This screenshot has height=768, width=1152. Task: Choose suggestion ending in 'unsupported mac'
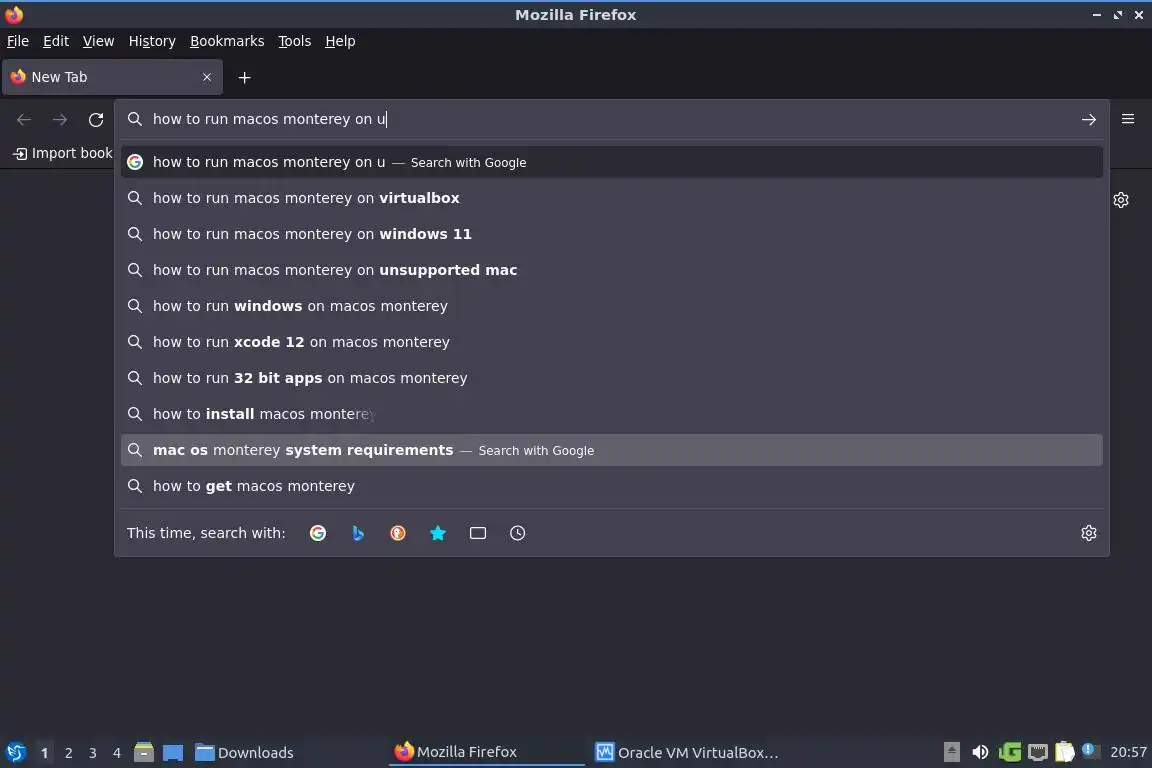611,270
